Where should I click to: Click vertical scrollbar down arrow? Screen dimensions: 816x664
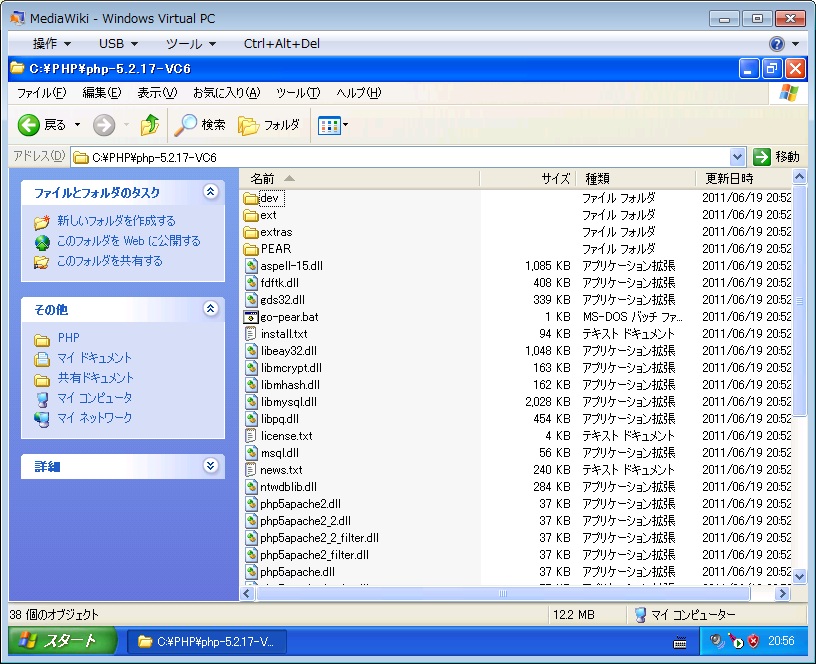(x=799, y=576)
